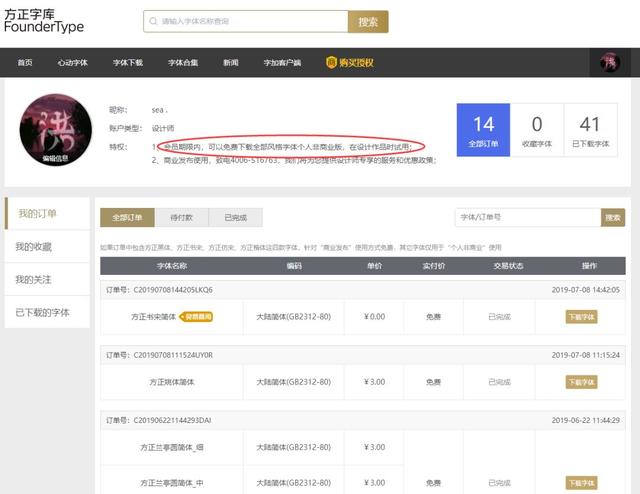Screen dimensions: 640x494
Task: Click the purchase license shield icon
Action: pos(331,62)
